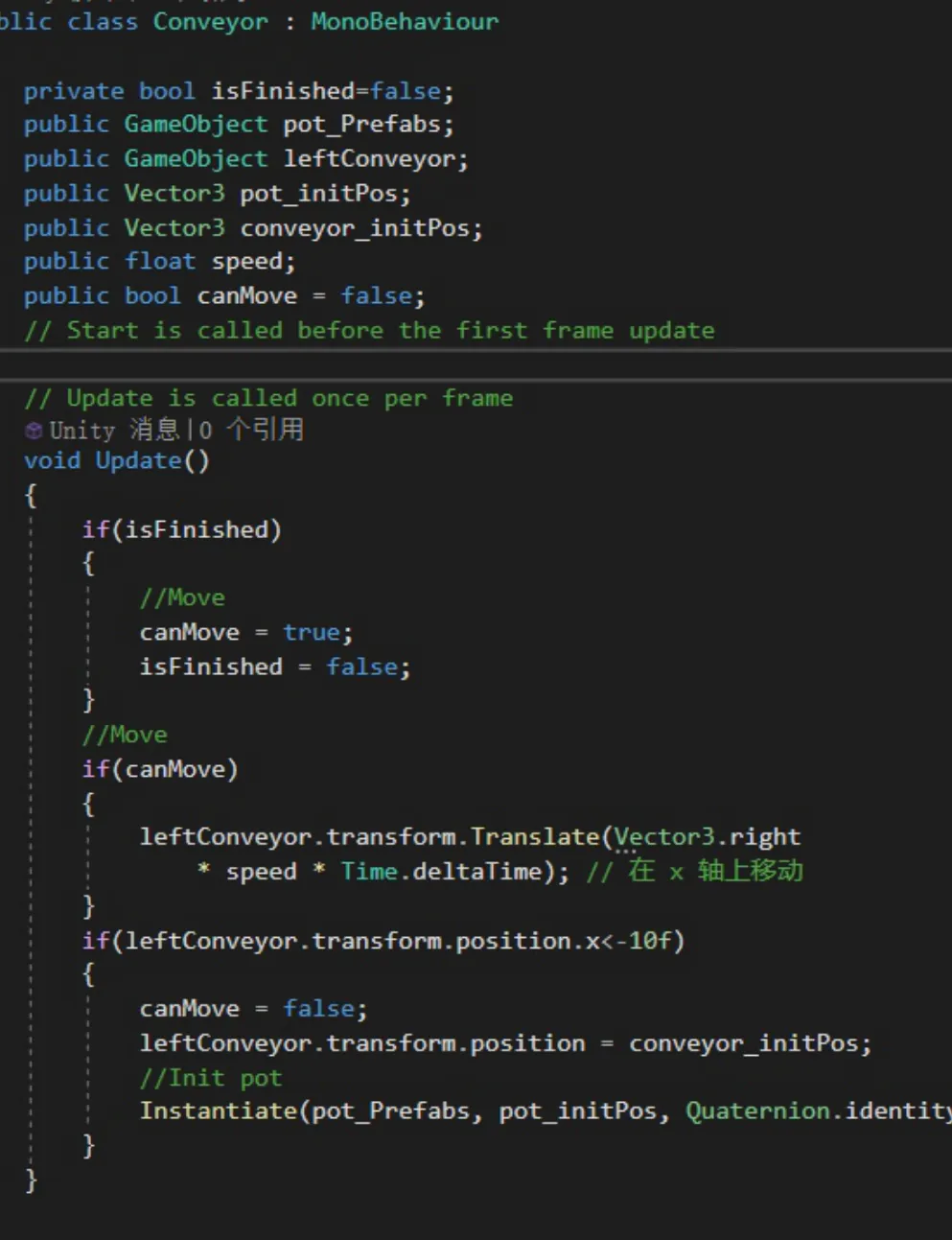This screenshot has height=1240, width=952.
Task: Click the "Translate" method call
Action: click(535, 837)
